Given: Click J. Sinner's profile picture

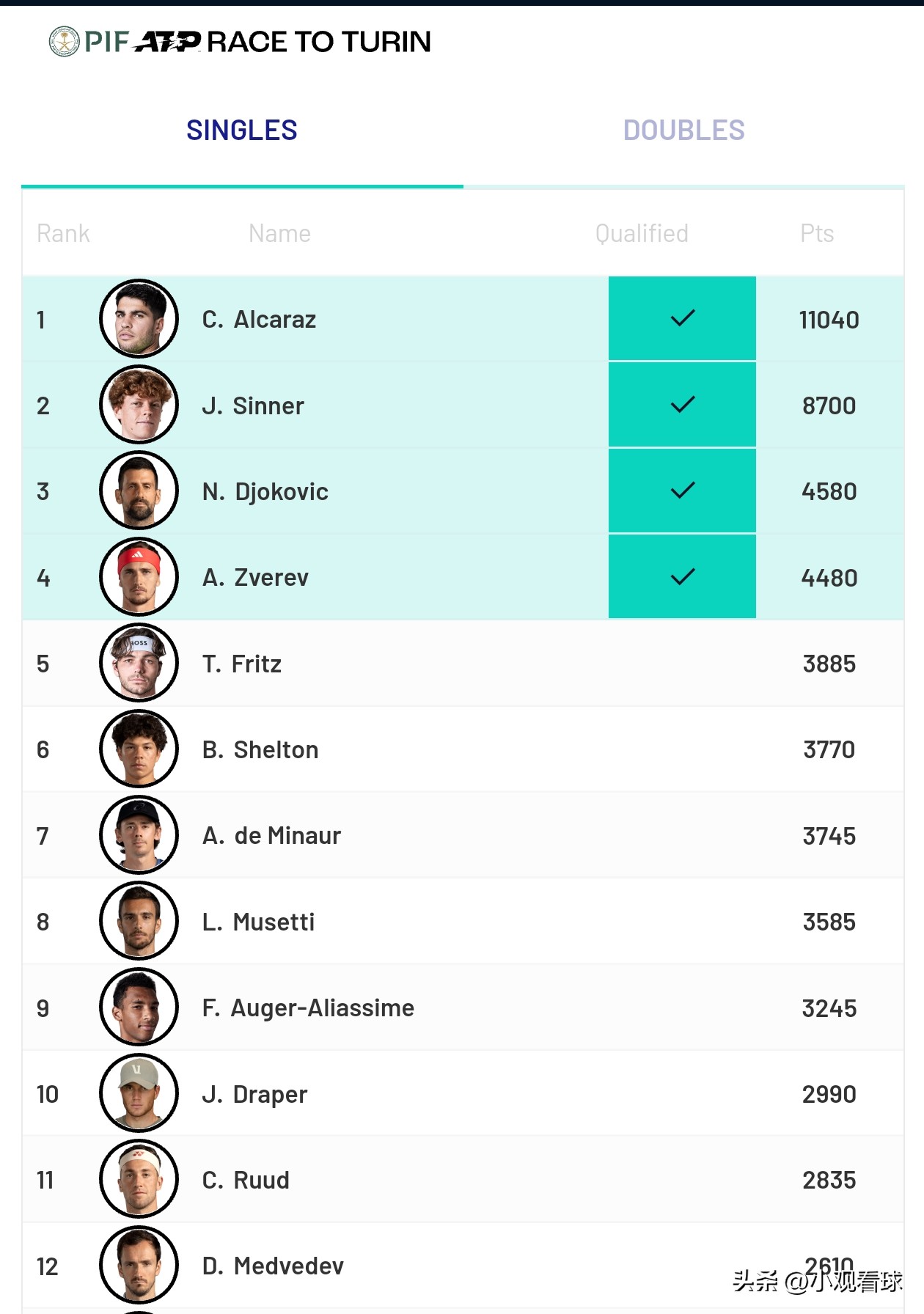Looking at the screenshot, I should pos(139,405).
